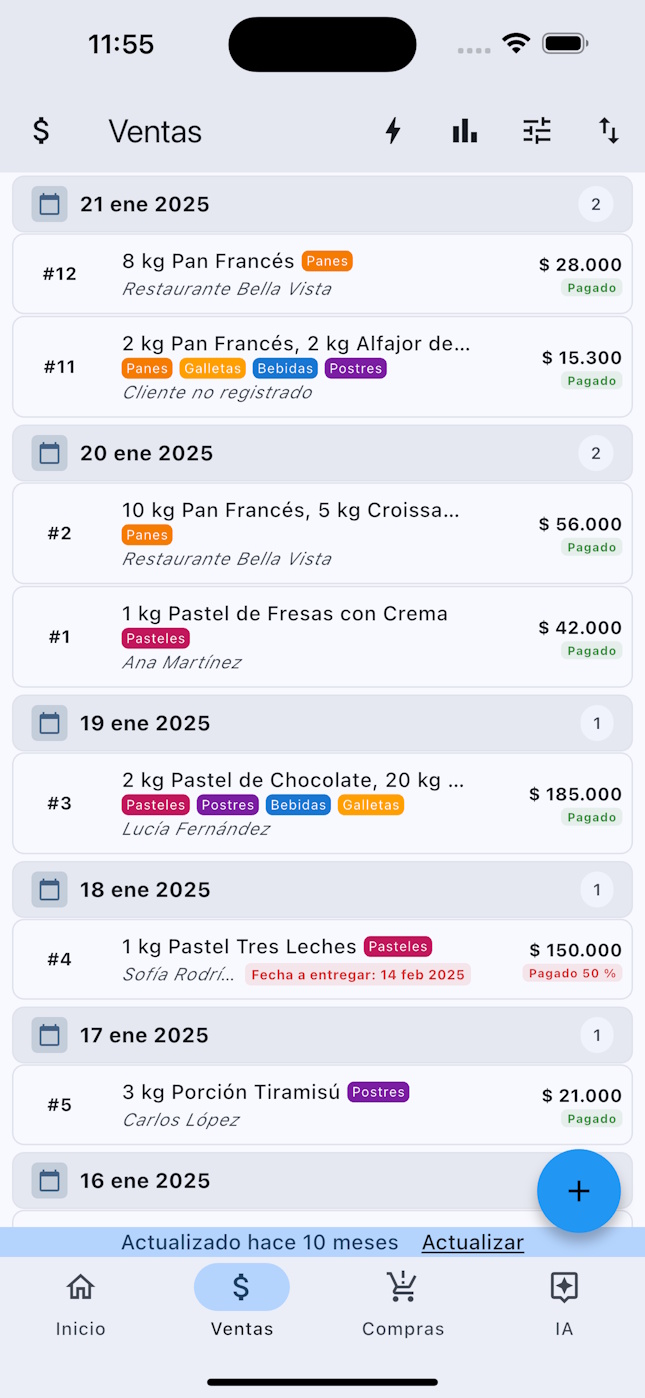
Task: Tap the calendar icon for 21 ene 2025
Action: tap(49, 205)
